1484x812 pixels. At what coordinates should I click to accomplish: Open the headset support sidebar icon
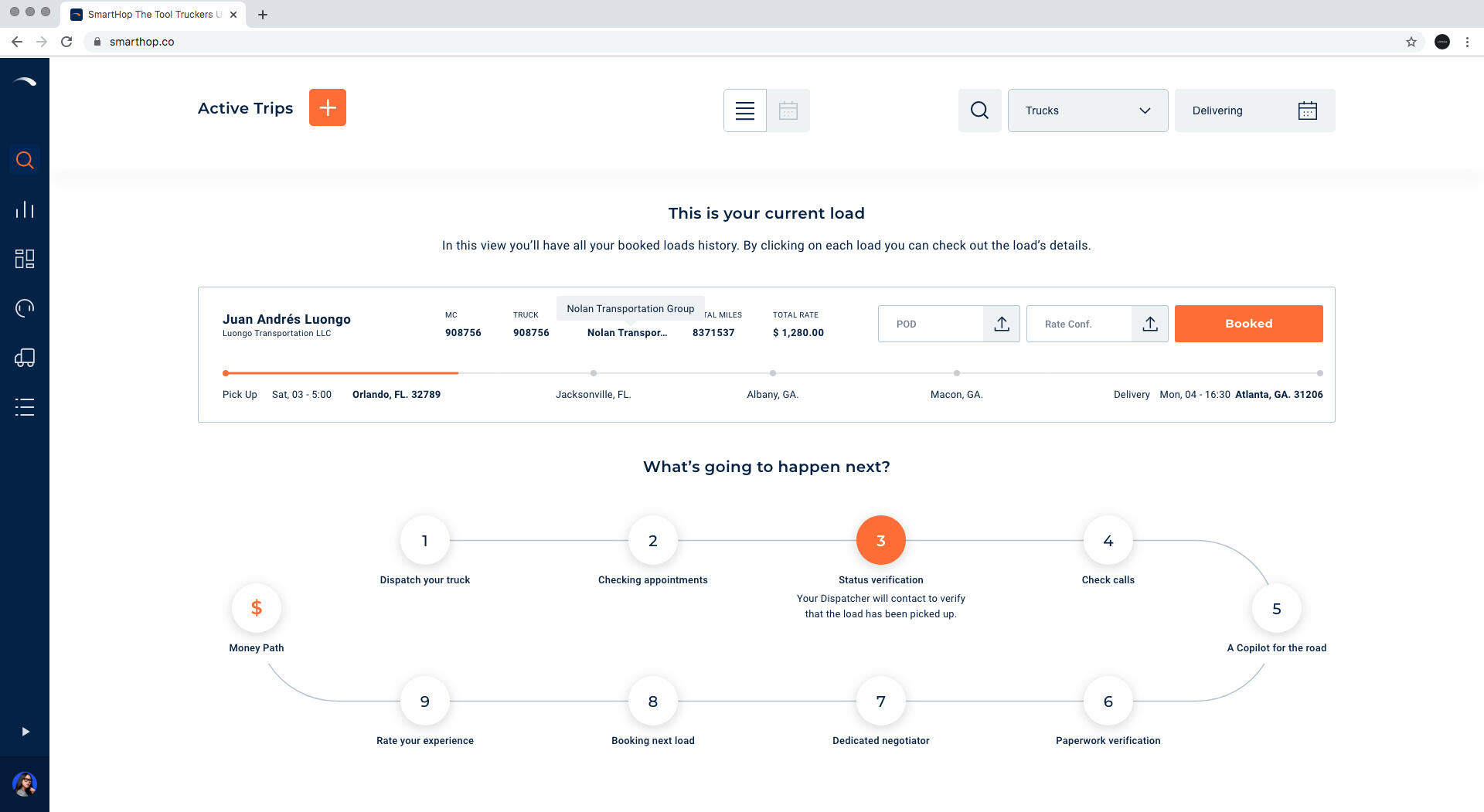coord(25,308)
